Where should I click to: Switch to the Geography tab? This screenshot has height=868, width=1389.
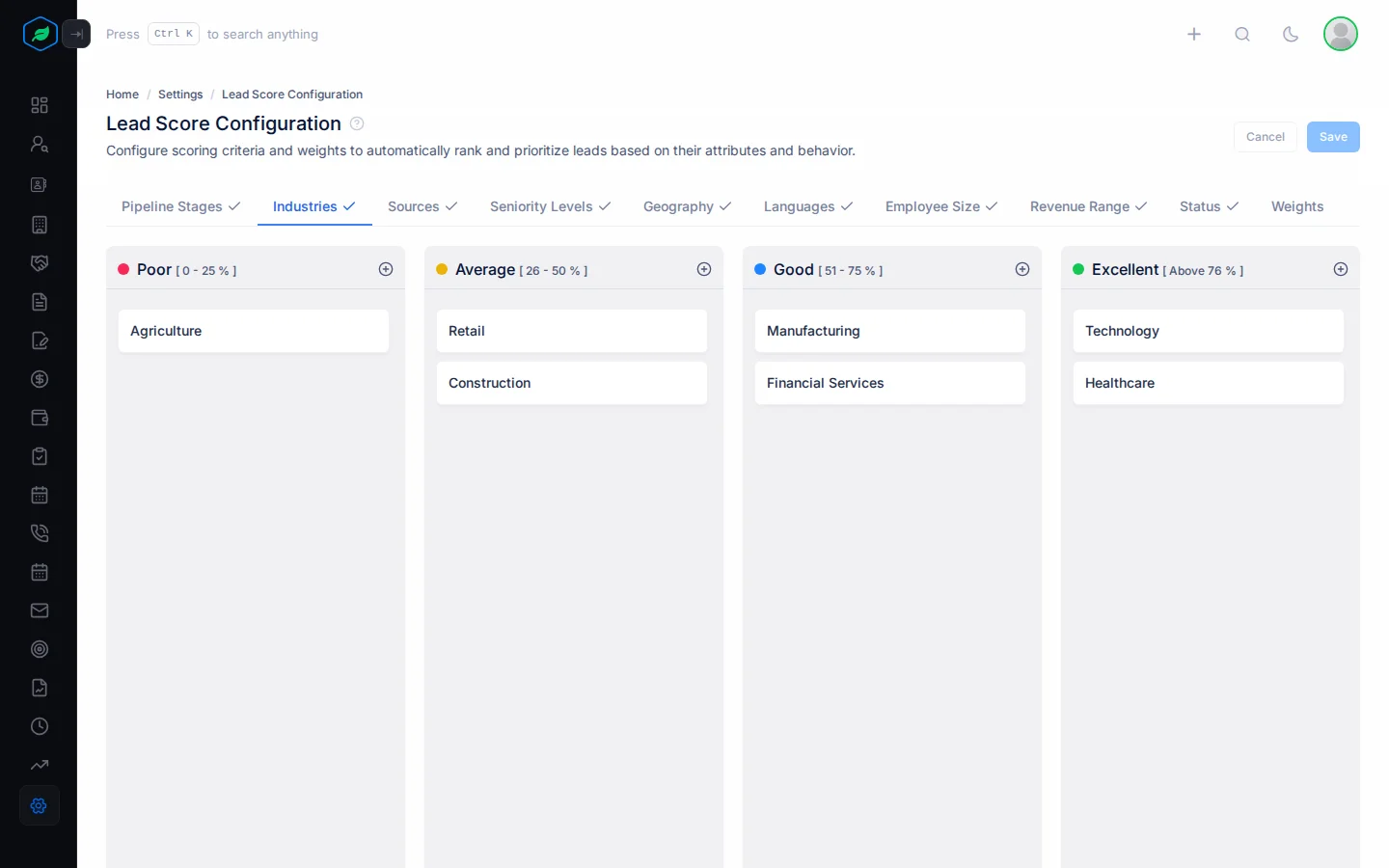pos(688,206)
